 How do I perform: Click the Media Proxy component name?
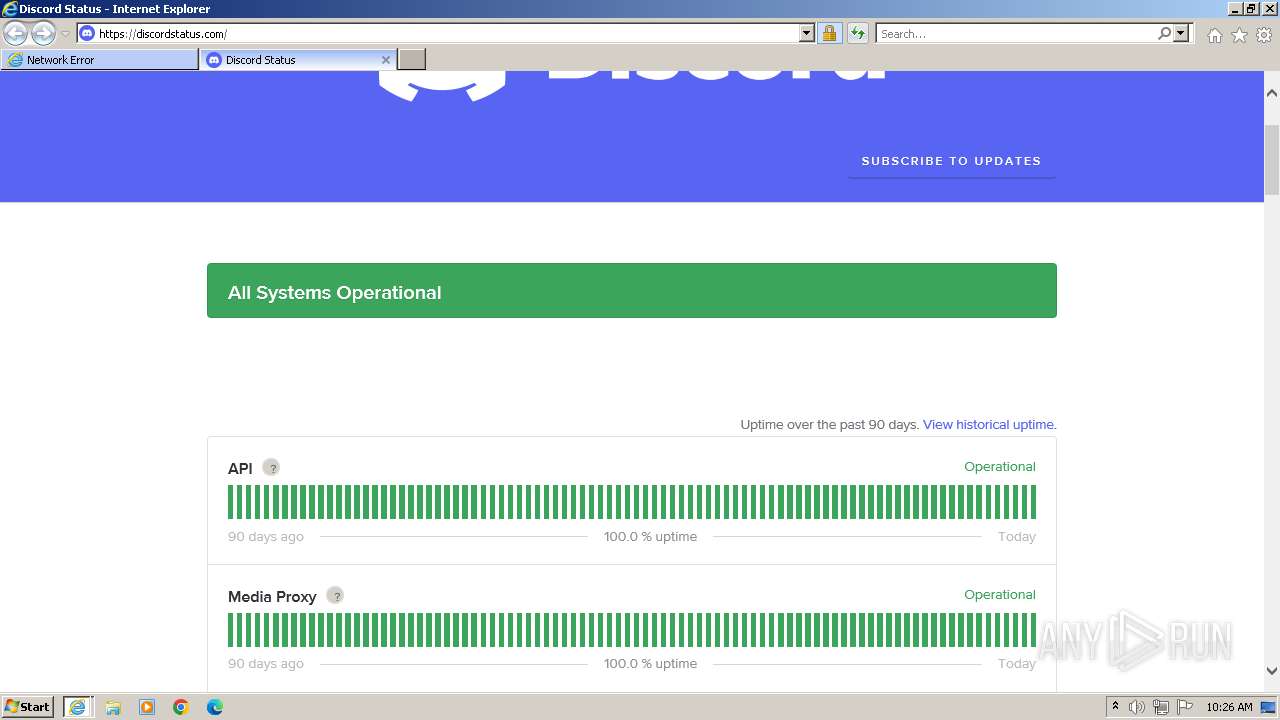[x=272, y=596]
